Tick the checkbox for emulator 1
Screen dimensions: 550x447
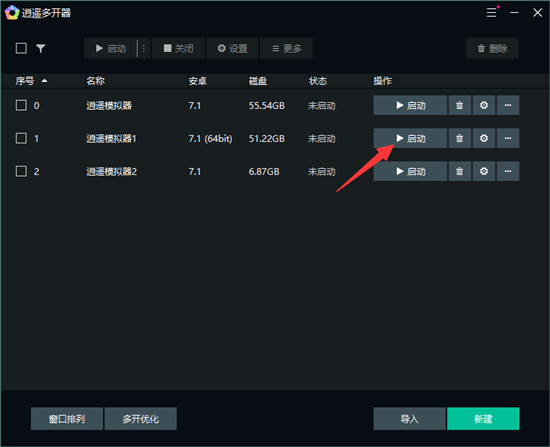coord(21,138)
